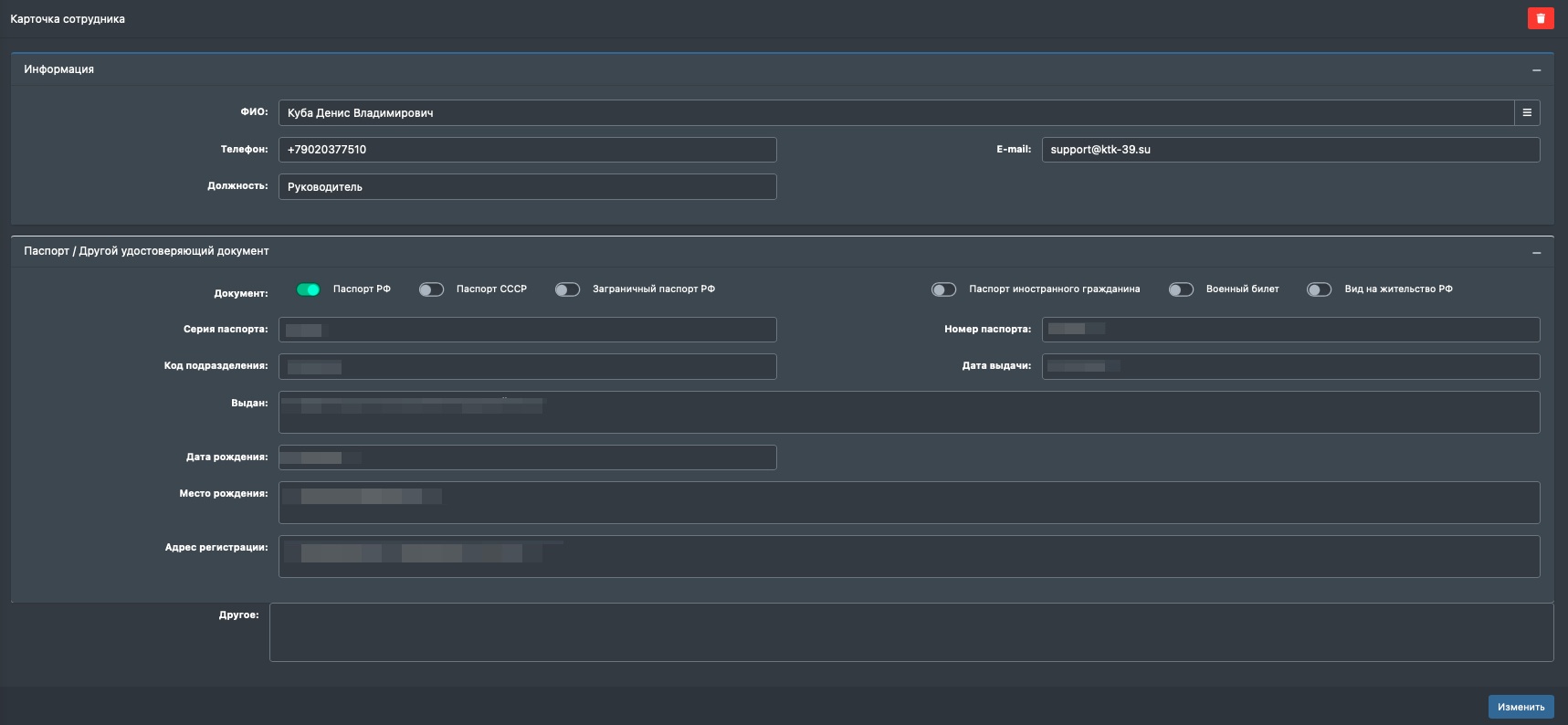Toggle the Военный билет option
Screen dimensions: 1568x725
(x=1181, y=289)
